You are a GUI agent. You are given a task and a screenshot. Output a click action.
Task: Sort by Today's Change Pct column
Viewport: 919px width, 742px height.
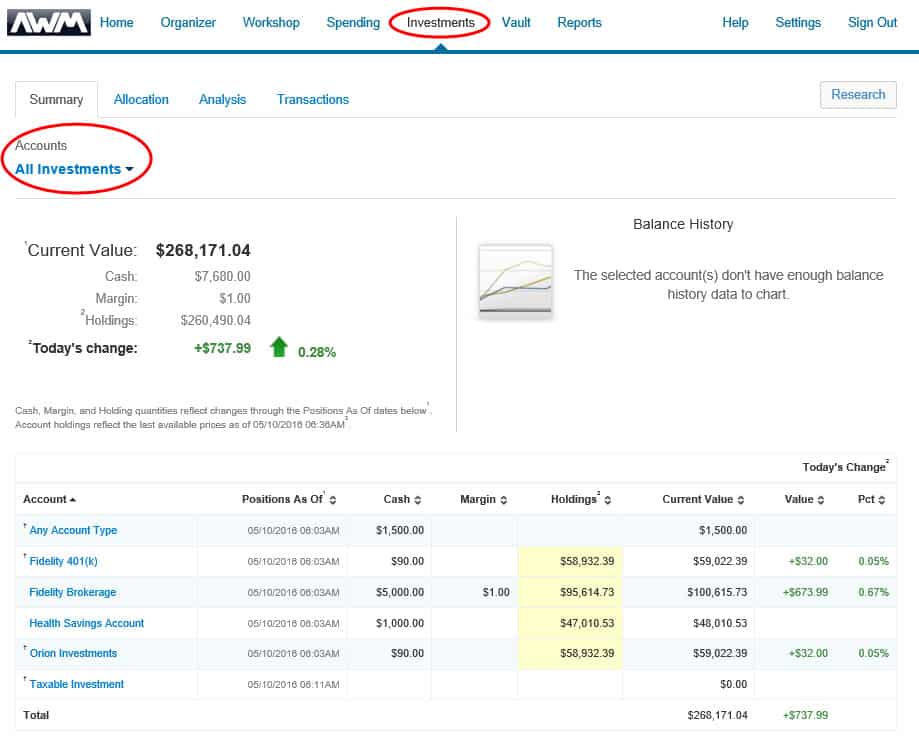click(872, 499)
